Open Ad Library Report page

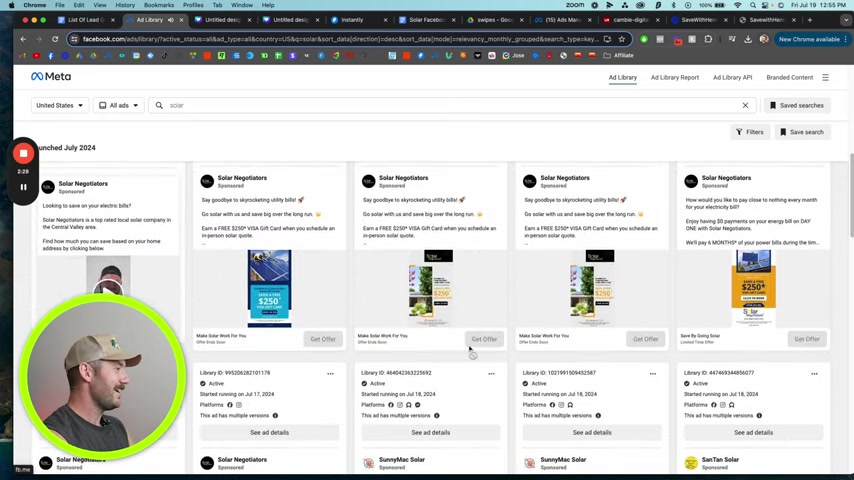coord(674,77)
